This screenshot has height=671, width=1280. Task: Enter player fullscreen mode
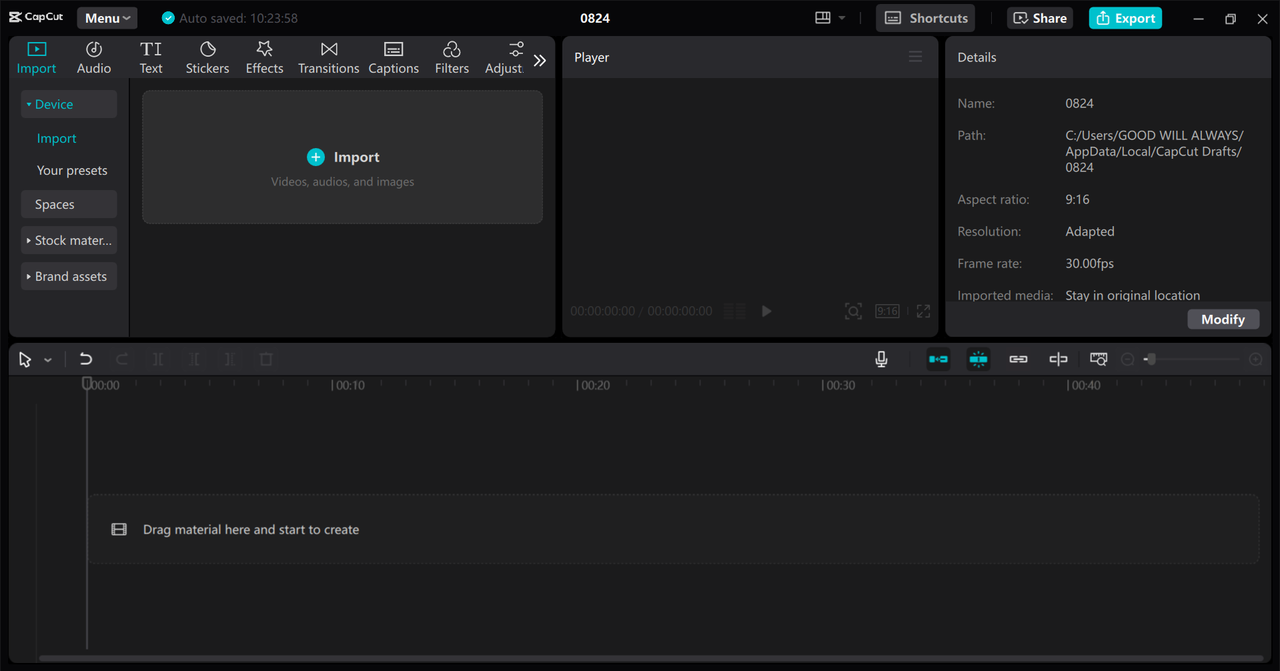[x=923, y=311]
